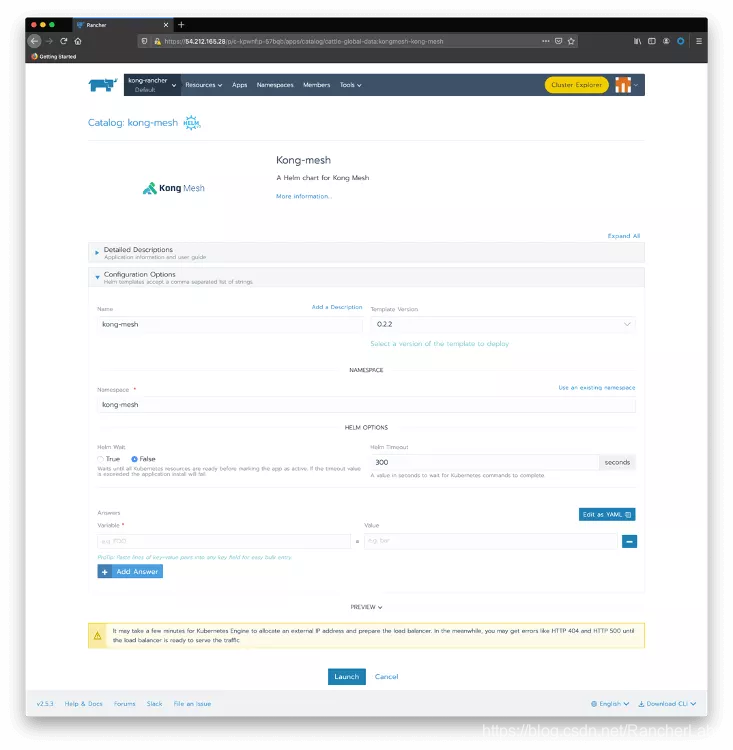Viewport: 733px width, 750px height.
Task: Open a new browser tab
Action: [x=181, y=25]
